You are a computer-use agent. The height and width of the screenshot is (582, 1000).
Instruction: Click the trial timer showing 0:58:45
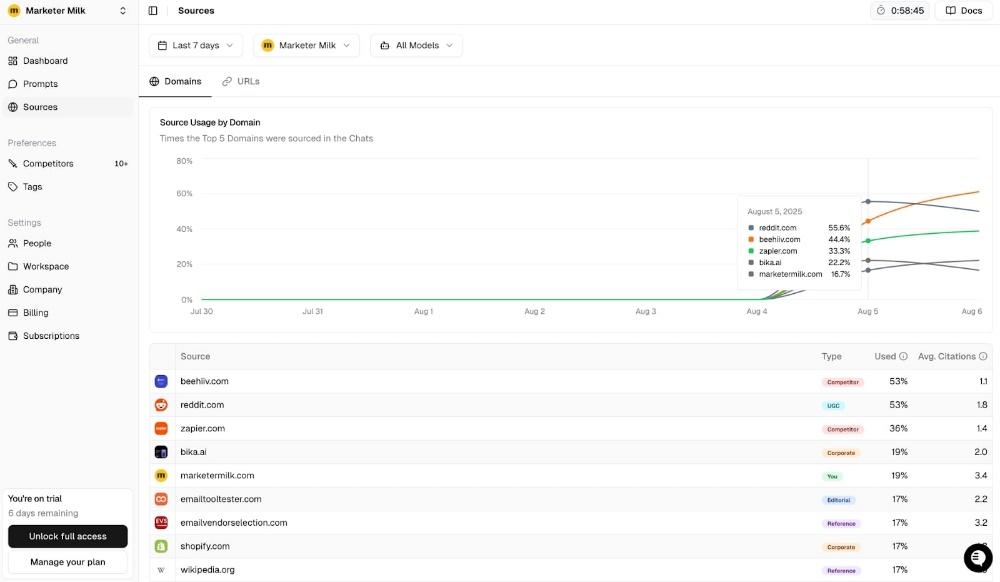coord(900,11)
